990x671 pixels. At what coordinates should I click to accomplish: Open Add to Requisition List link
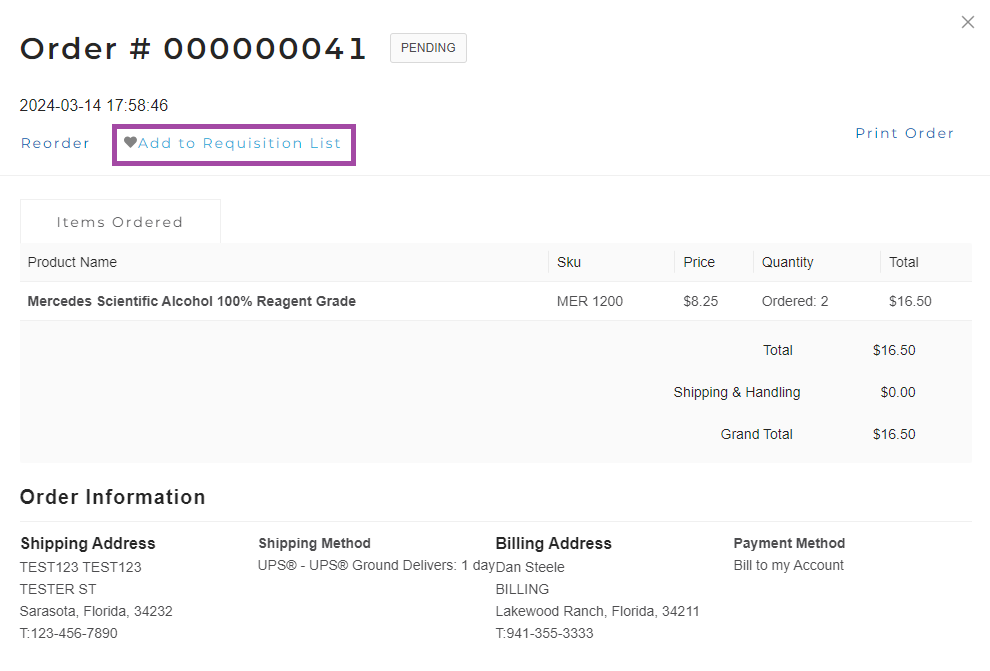[x=240, y=143]
